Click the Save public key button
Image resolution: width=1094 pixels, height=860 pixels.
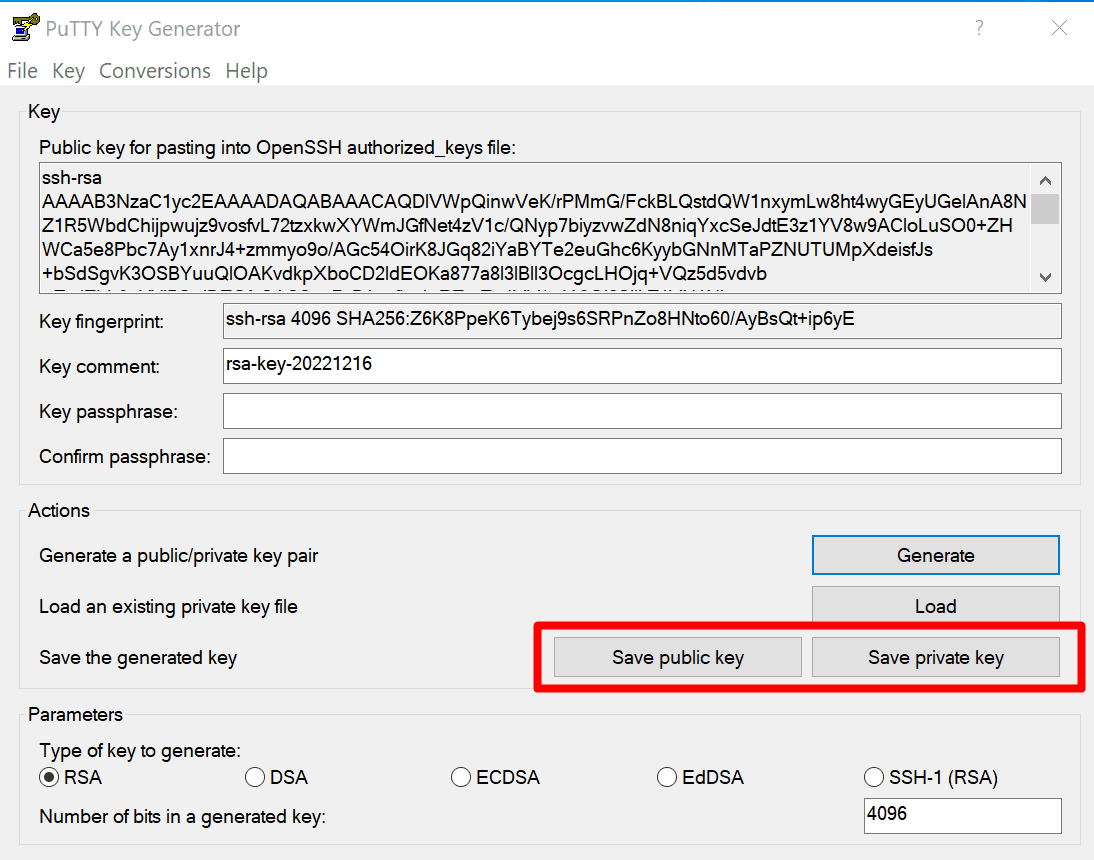(x=678, y=657)
